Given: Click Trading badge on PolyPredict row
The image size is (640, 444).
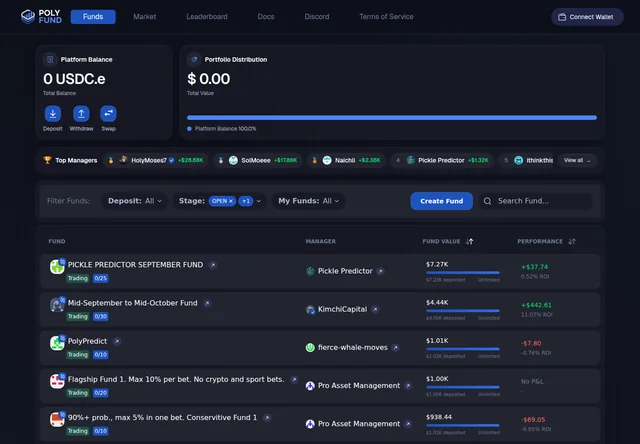Looking at the screenshot, I should [78, 355].
